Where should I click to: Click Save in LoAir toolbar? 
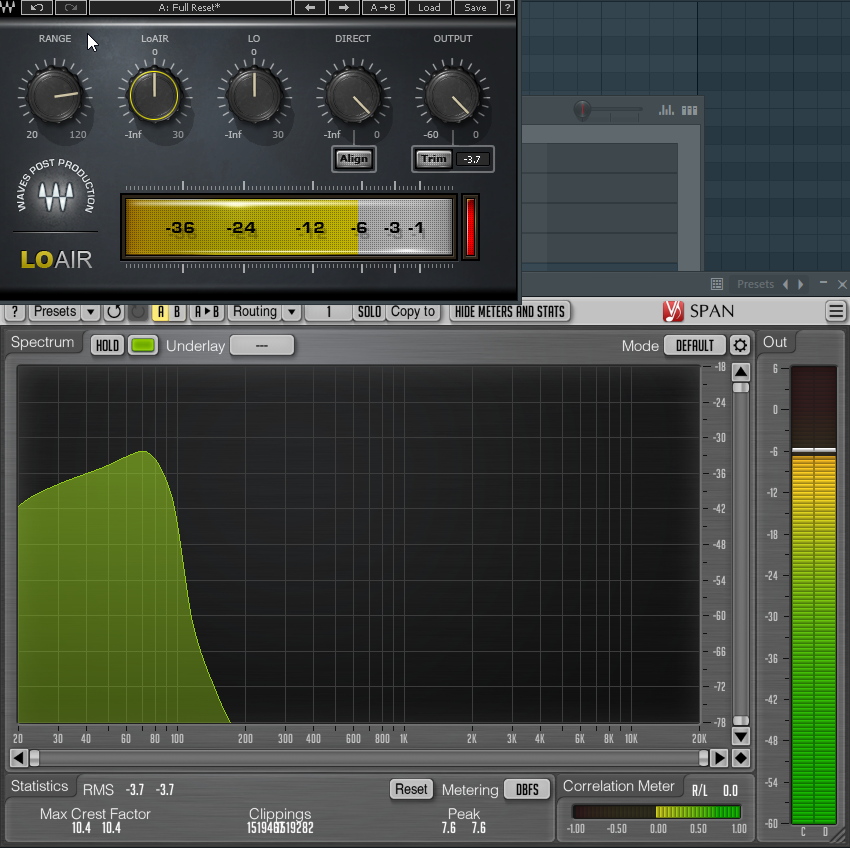click(x=475, y=8)
